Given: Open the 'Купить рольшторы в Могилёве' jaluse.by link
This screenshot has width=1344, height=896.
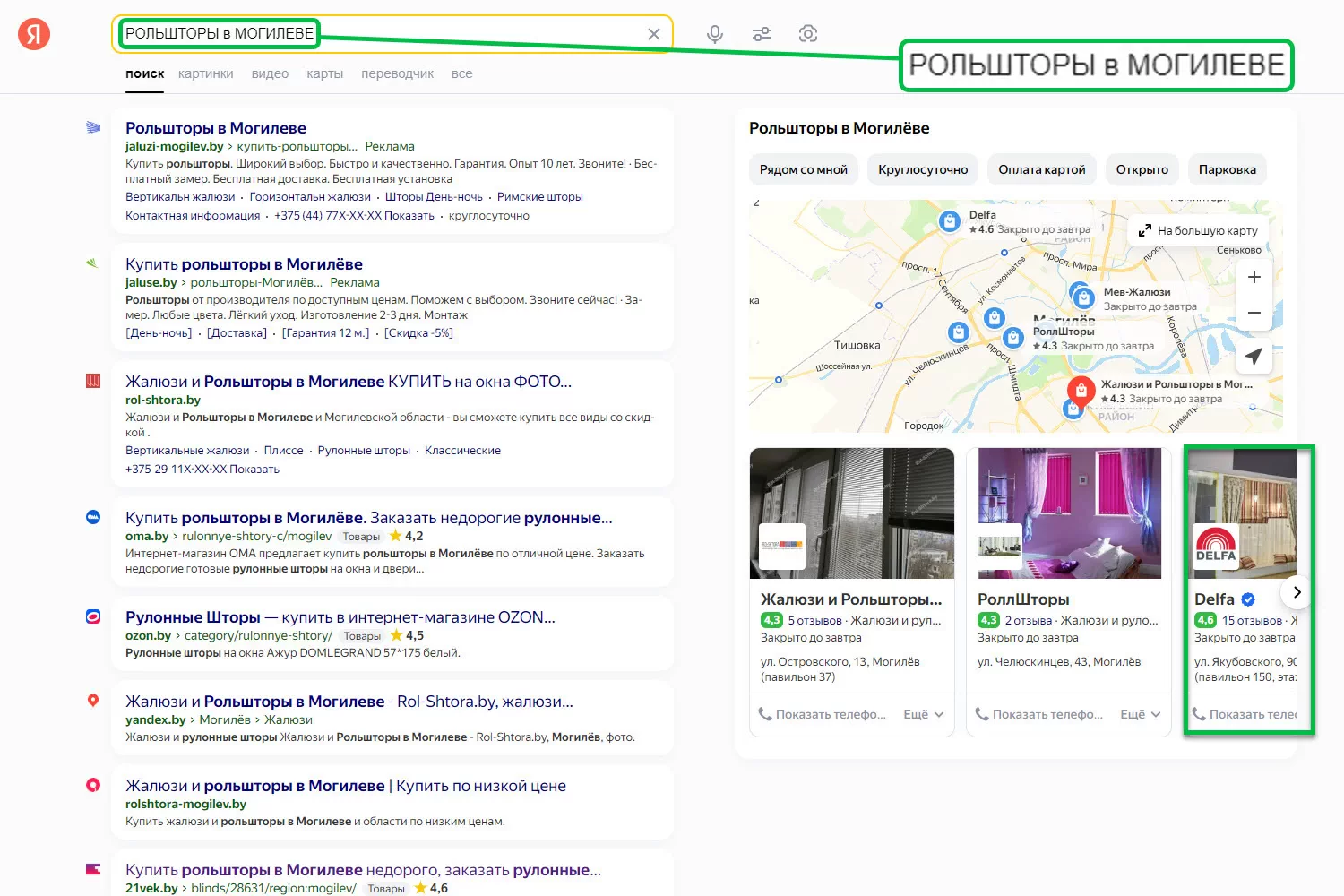Looking at the screenshot, I should point(244,264).
